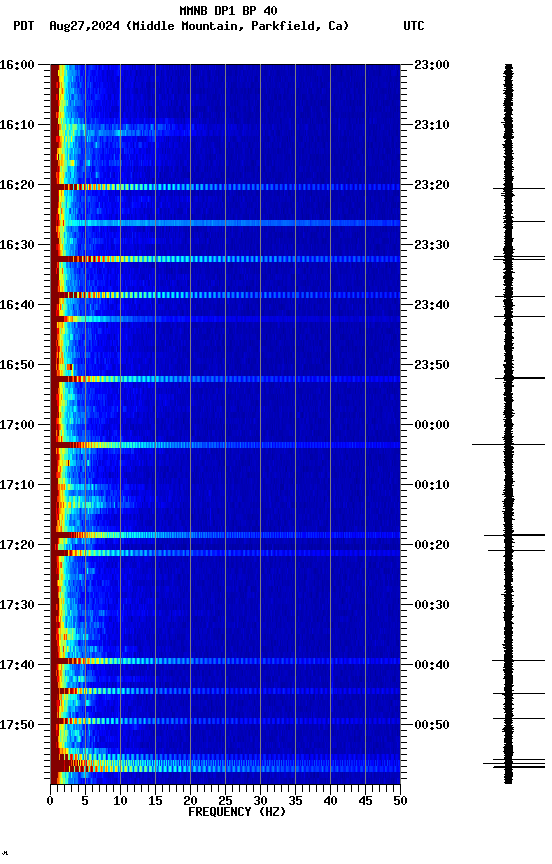Viewport: 552px width, 864px height.
Task: Click the 'UTC' timezone label
Action: click(414, 26)
